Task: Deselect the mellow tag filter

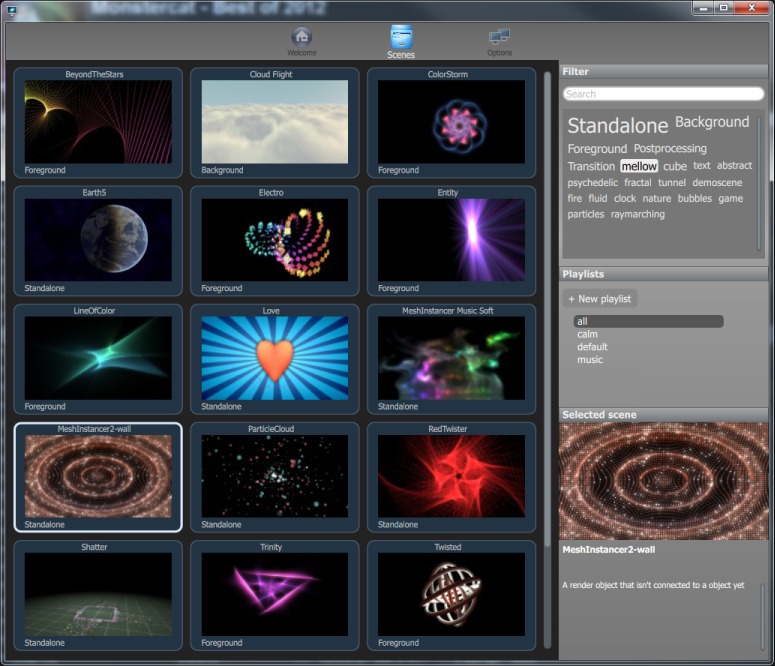Action: click(639, 166)
